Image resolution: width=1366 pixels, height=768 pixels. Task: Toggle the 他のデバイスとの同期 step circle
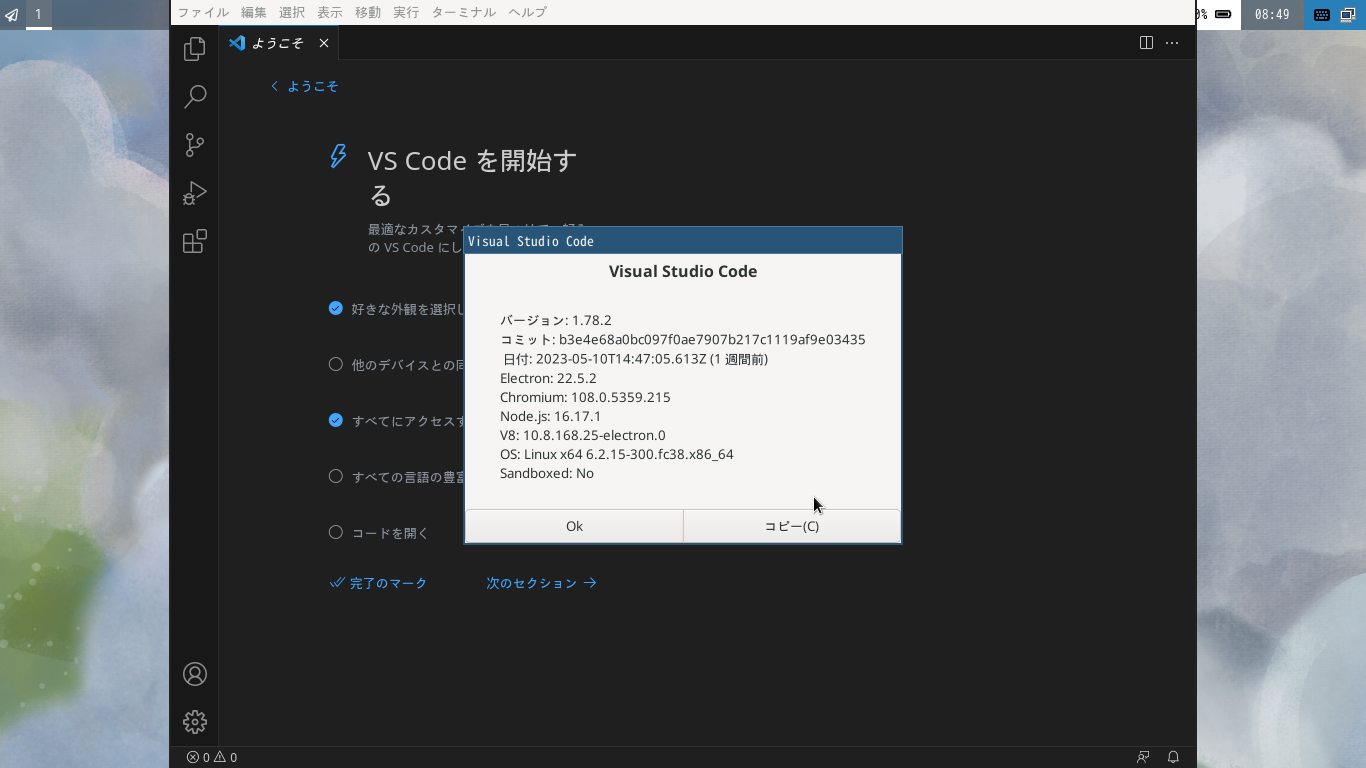336,364
